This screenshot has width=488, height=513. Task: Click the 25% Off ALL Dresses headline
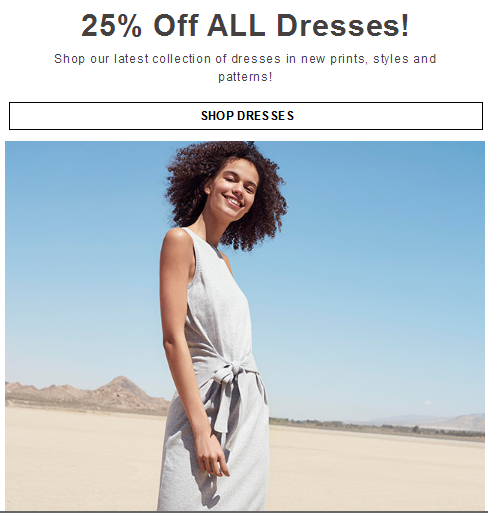point(245,25)
